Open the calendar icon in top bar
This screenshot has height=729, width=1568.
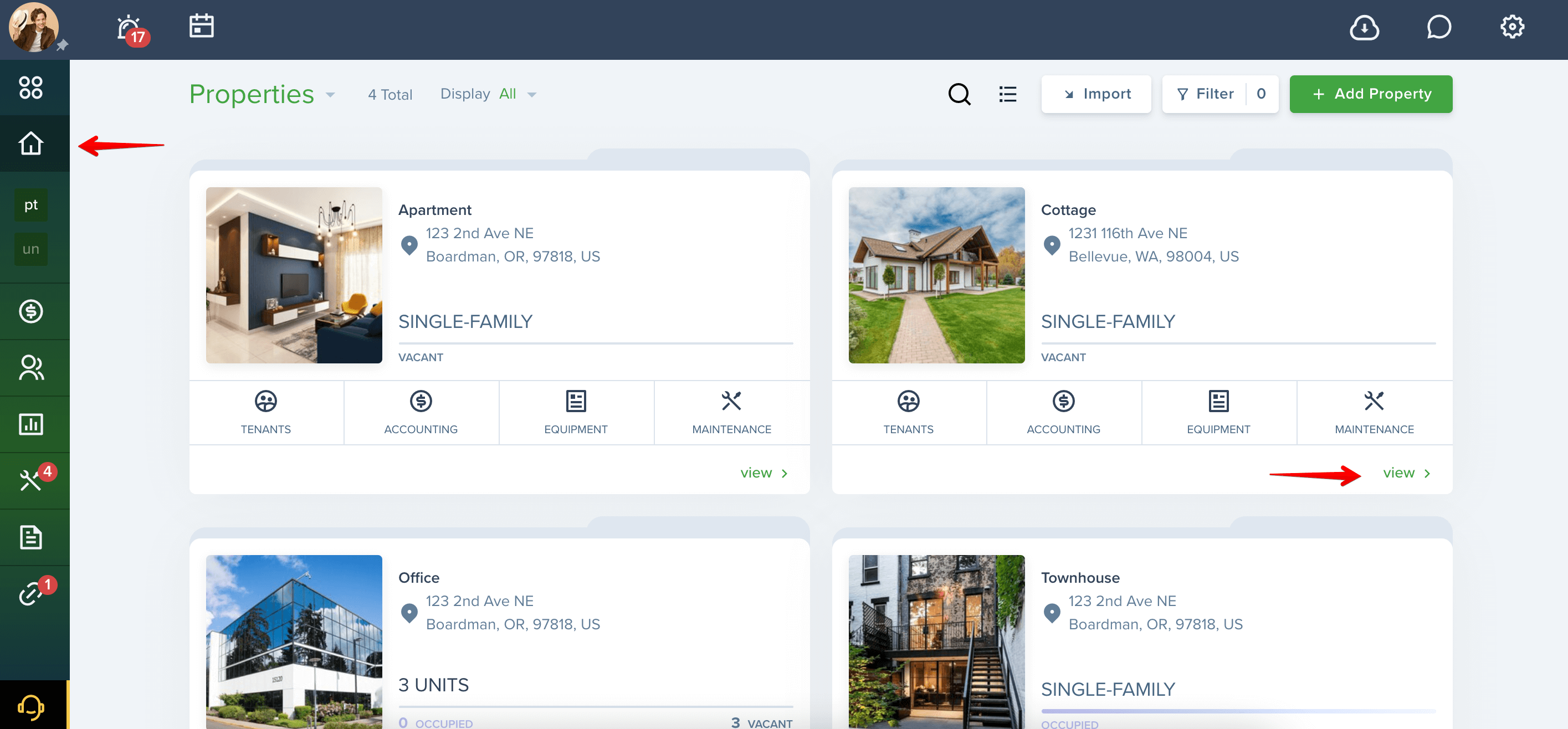[202, 26]
